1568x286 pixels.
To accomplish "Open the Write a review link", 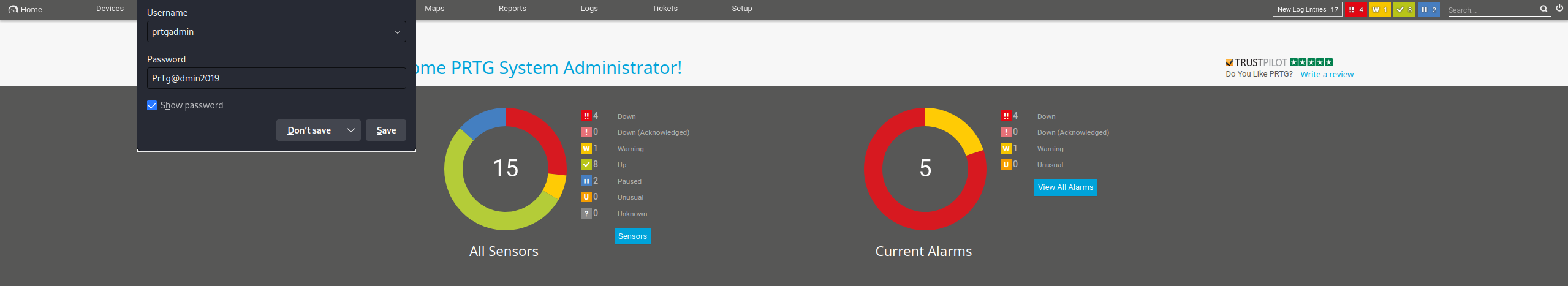I will [1327, 75].
